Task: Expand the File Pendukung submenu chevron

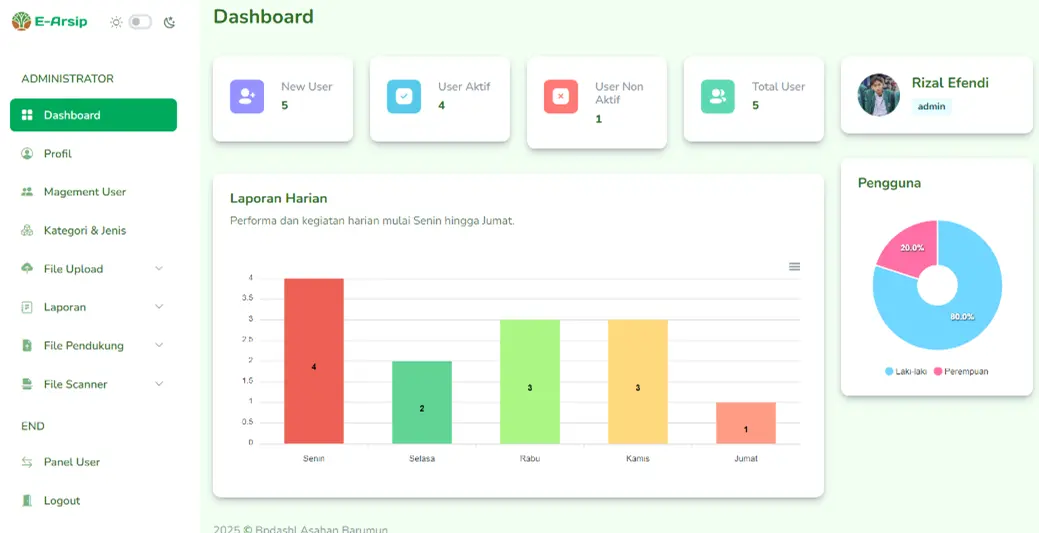Action: click(x=159, y=345)
